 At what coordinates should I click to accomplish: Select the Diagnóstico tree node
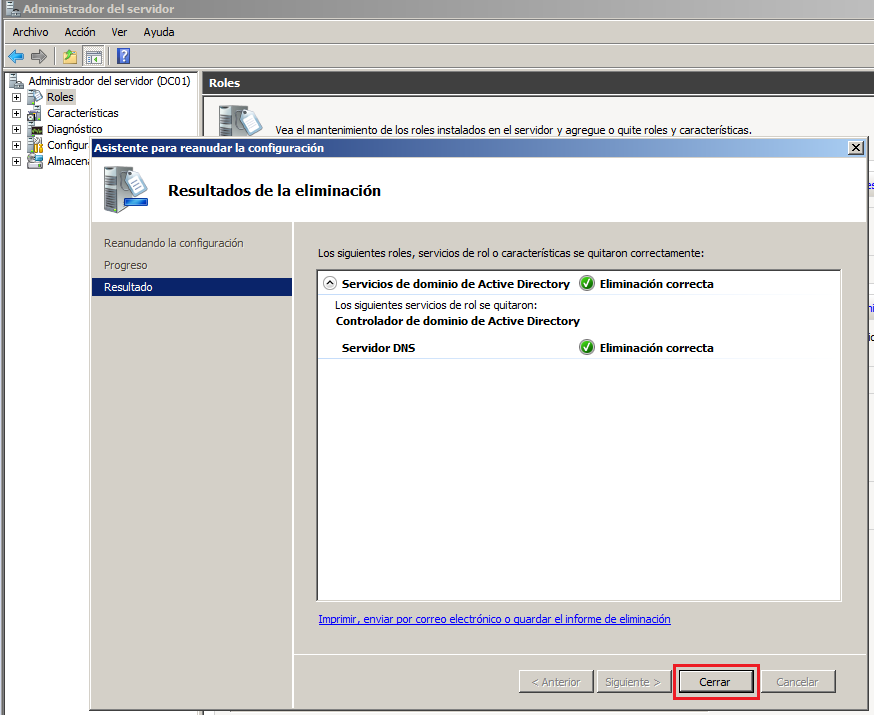[74, 129]
